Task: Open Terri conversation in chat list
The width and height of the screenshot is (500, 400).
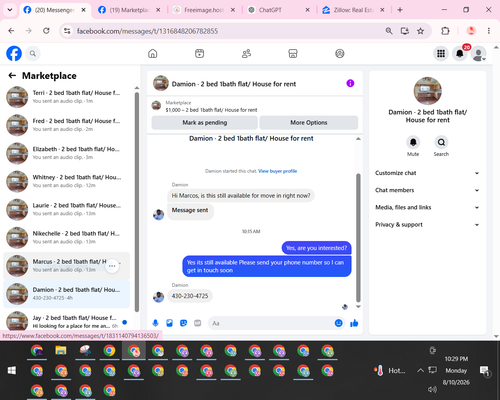Action: tap(67, 97)
